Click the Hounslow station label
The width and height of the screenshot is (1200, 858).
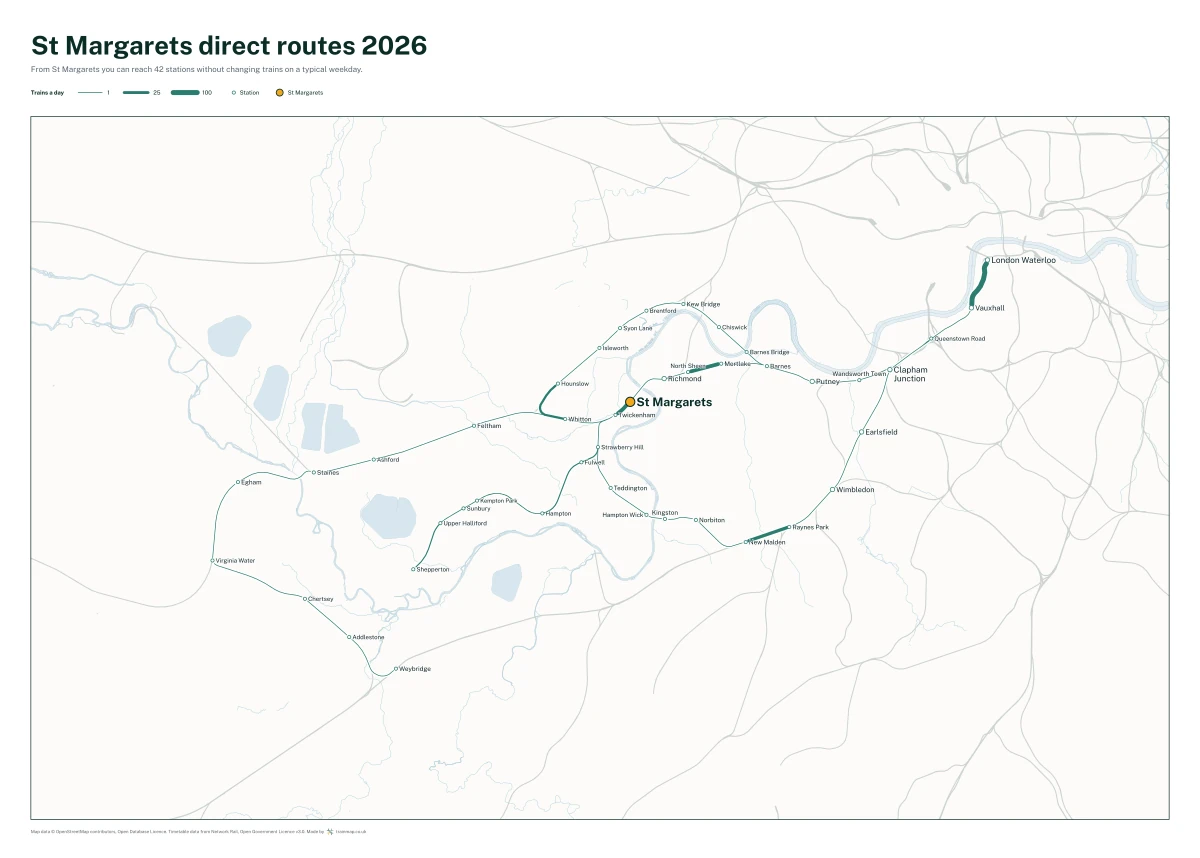pos(575,384)
